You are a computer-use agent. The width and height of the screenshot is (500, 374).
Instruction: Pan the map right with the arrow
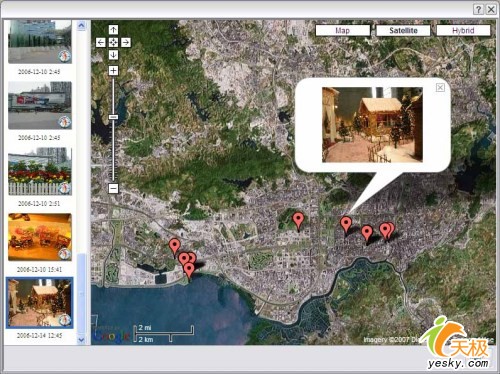(126, 42)
